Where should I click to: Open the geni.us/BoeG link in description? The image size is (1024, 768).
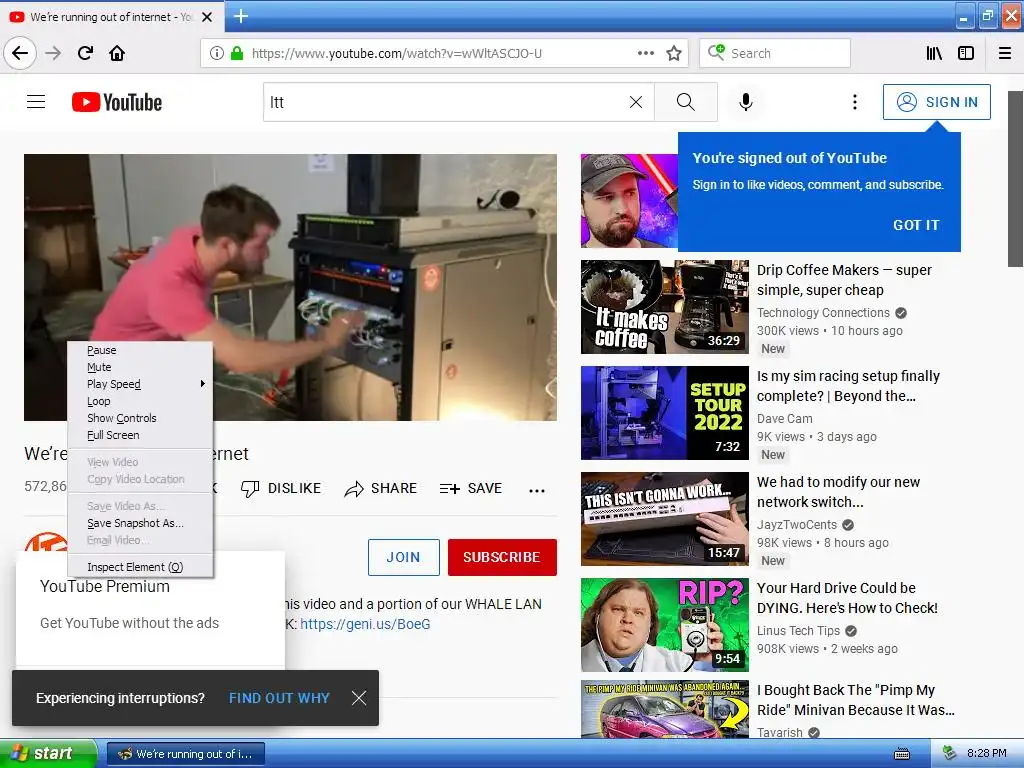click(365, 624)
